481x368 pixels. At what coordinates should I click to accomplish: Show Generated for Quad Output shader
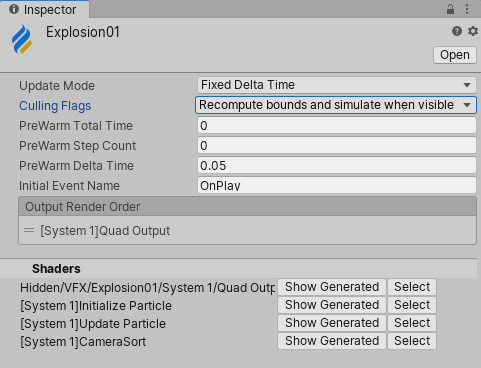[332, 287]
